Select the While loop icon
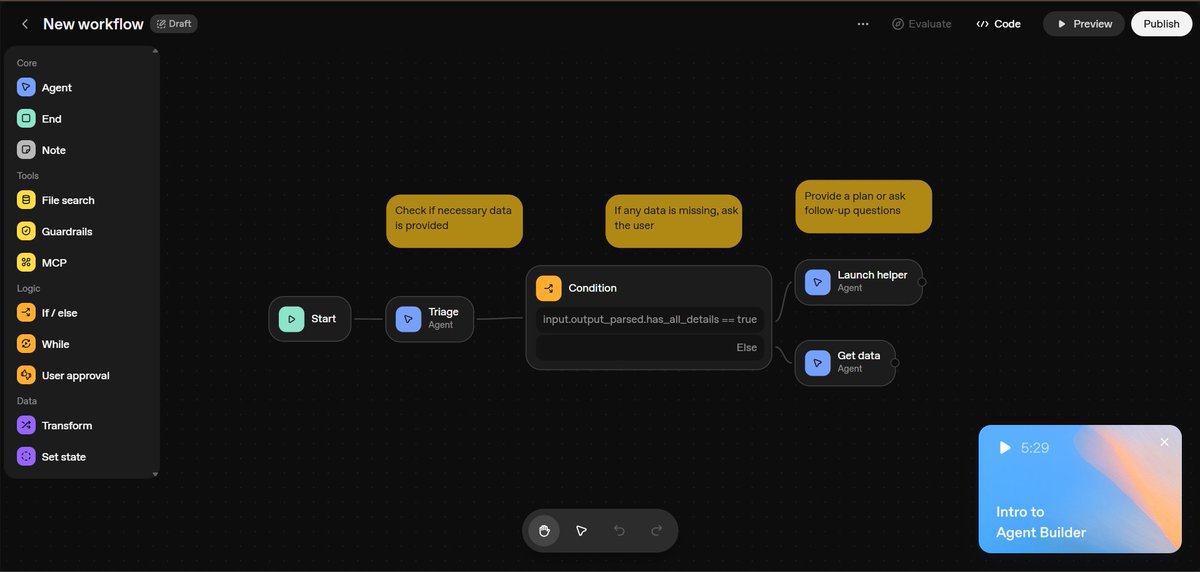Viewport: 1200px width, 572px height. coord(26,344)
